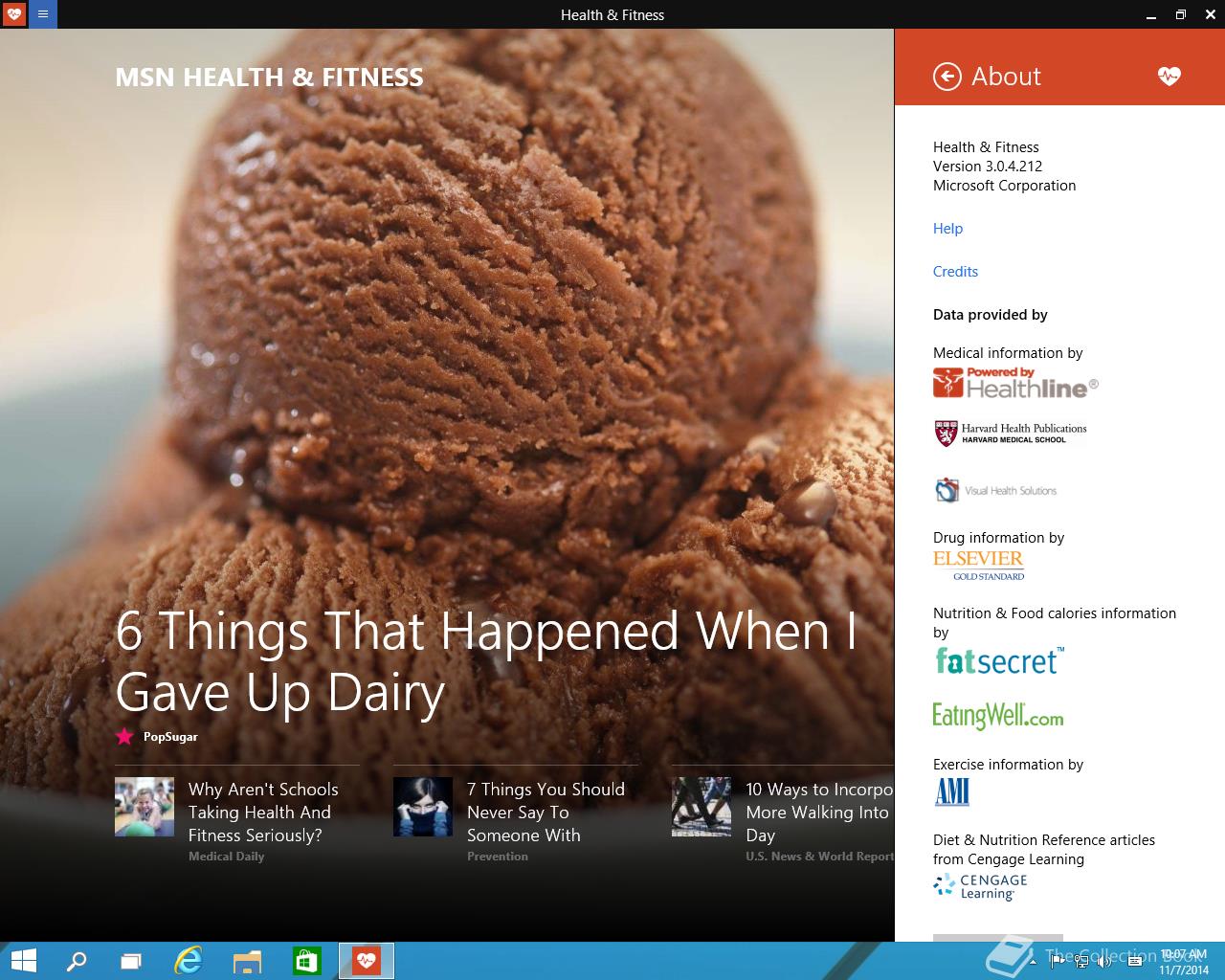
Task: Open the app menu hamburger icon
Action: (43, 14)
